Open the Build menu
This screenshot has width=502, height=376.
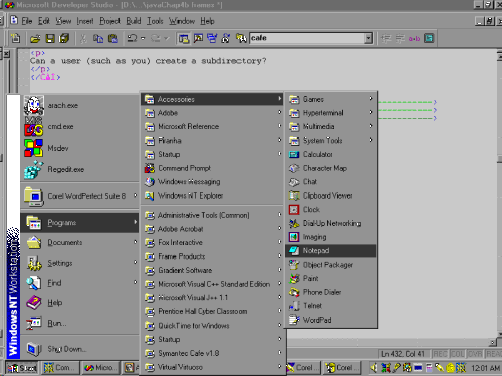(134, 21)
